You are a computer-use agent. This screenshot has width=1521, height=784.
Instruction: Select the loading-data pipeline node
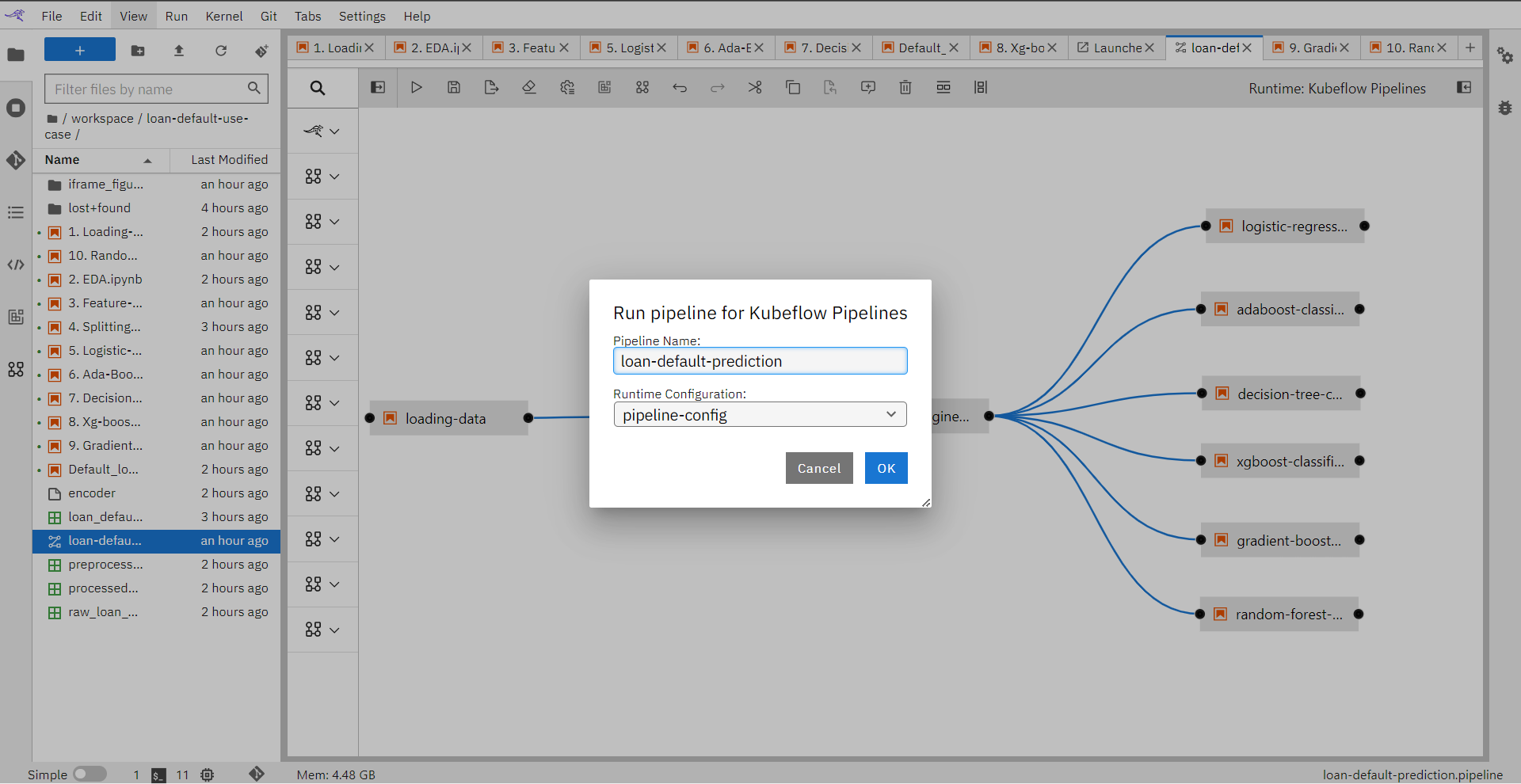(448, 418)
